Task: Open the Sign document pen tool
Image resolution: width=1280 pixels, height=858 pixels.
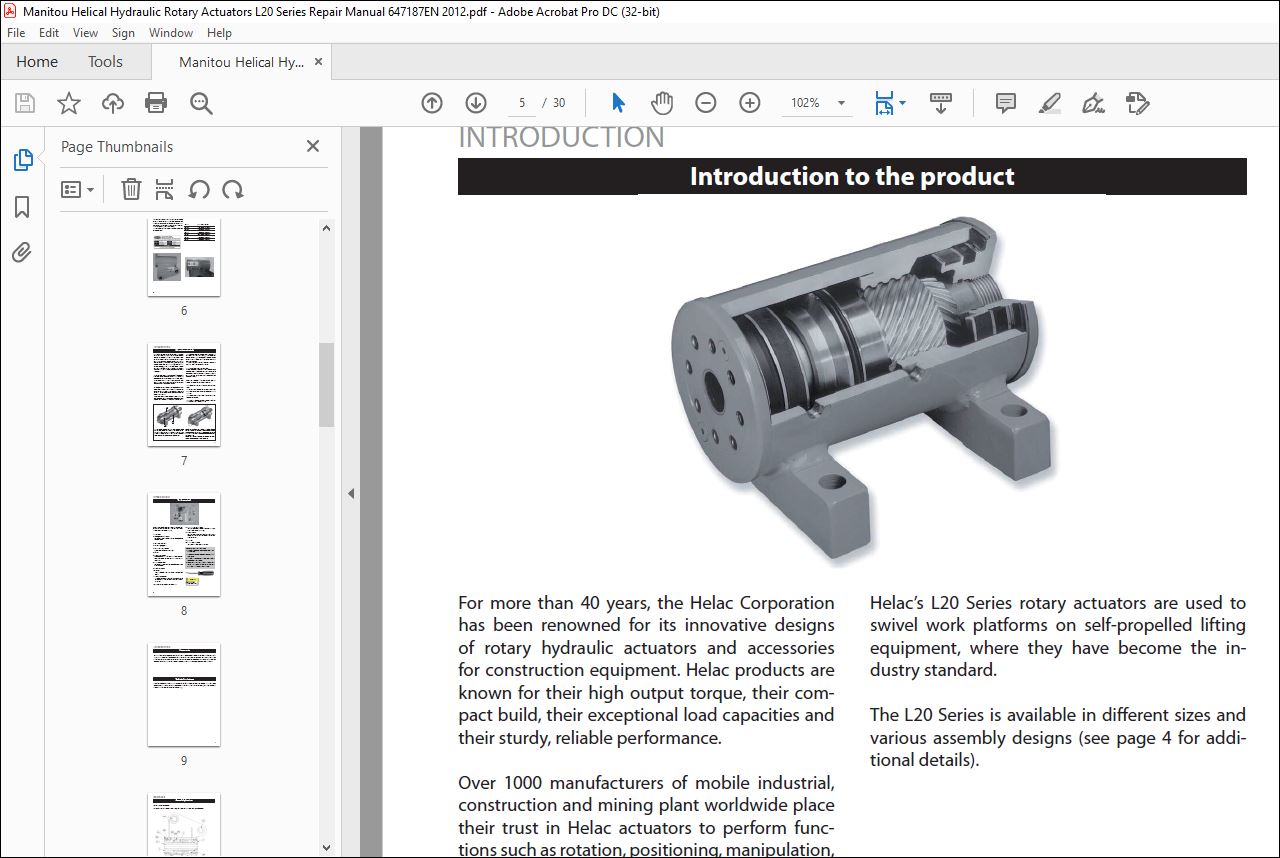Action: (x=1093, y=103)
